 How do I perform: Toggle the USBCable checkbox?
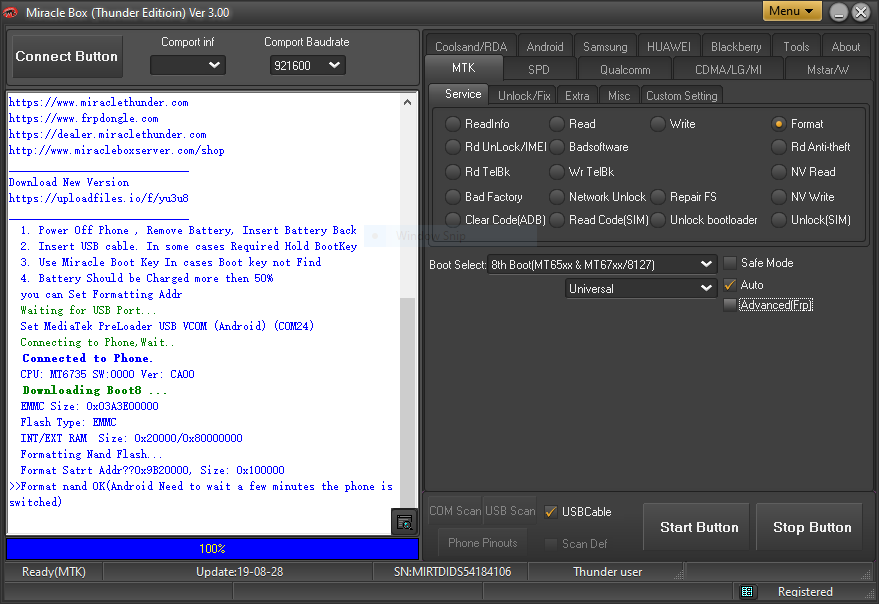point(550,511)
